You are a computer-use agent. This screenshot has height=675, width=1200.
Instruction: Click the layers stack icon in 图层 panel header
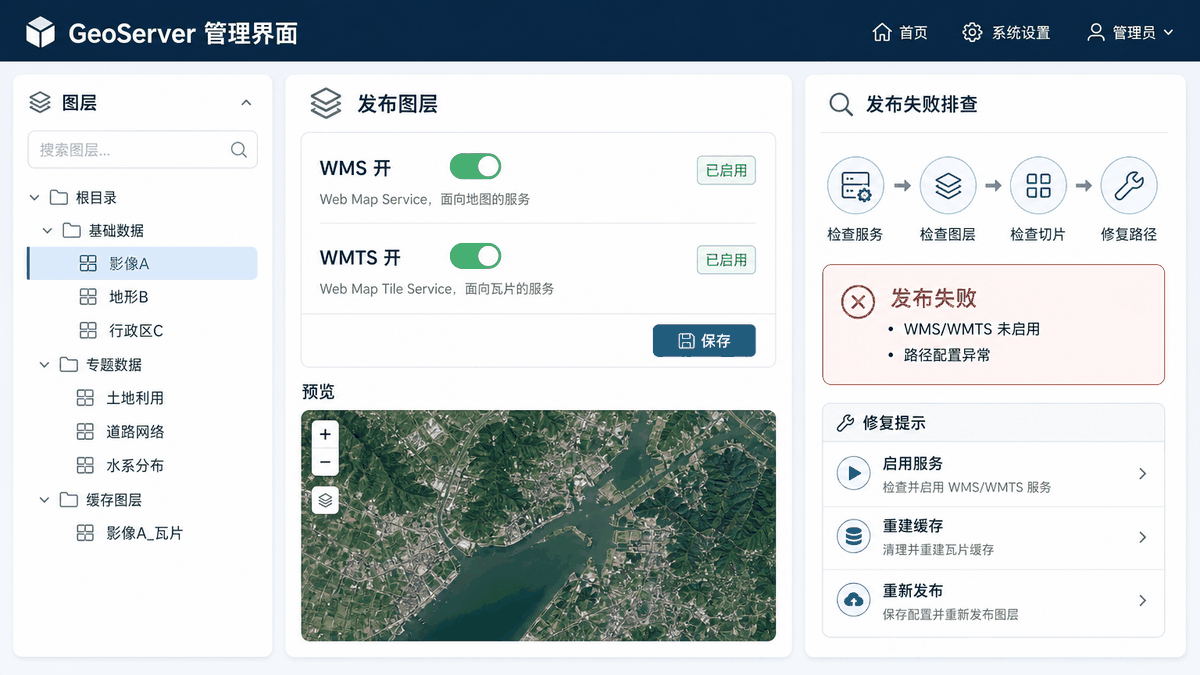click(x=40, y=102)
